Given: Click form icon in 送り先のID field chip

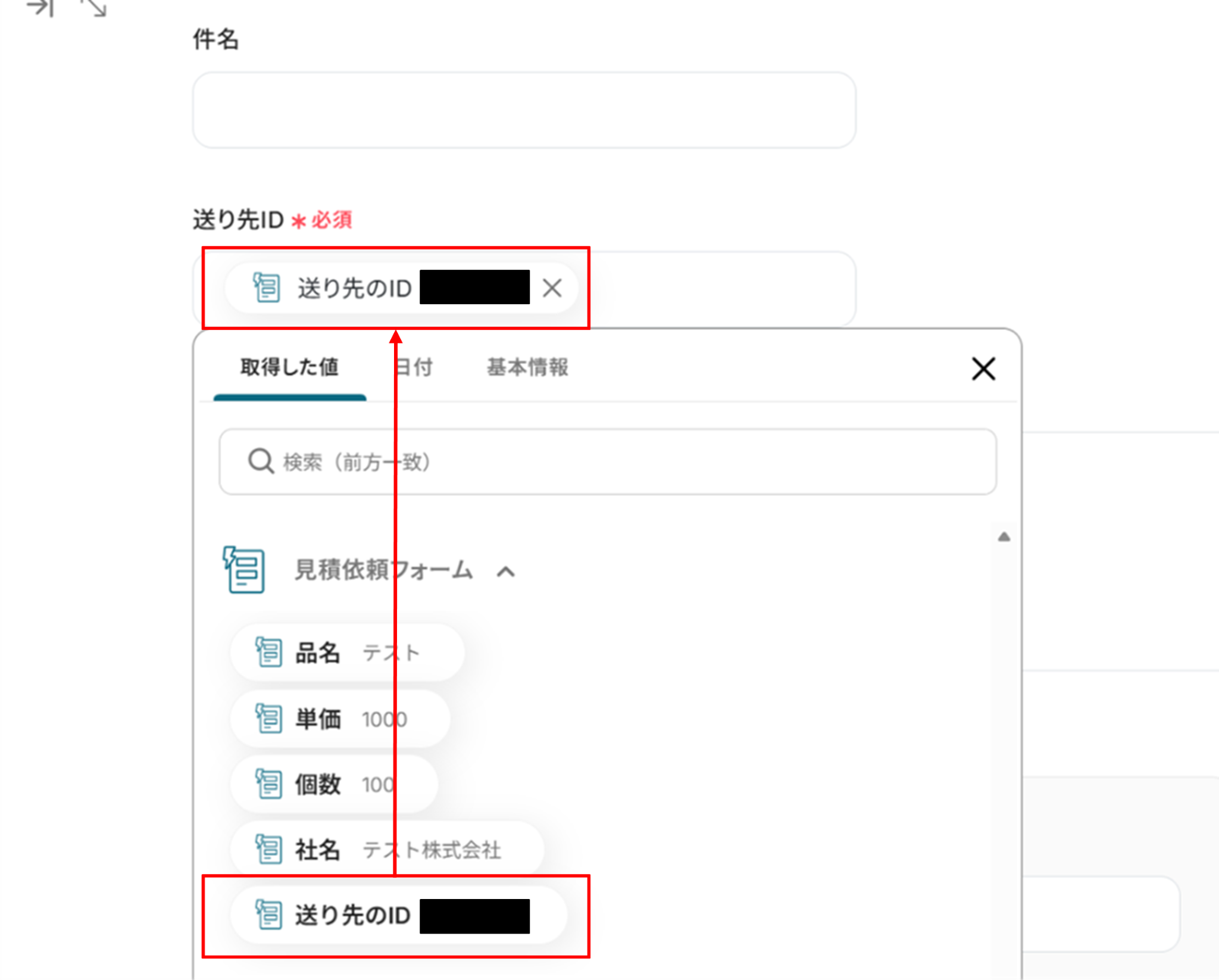Looking at the screenshot, I should click(266, 288).
